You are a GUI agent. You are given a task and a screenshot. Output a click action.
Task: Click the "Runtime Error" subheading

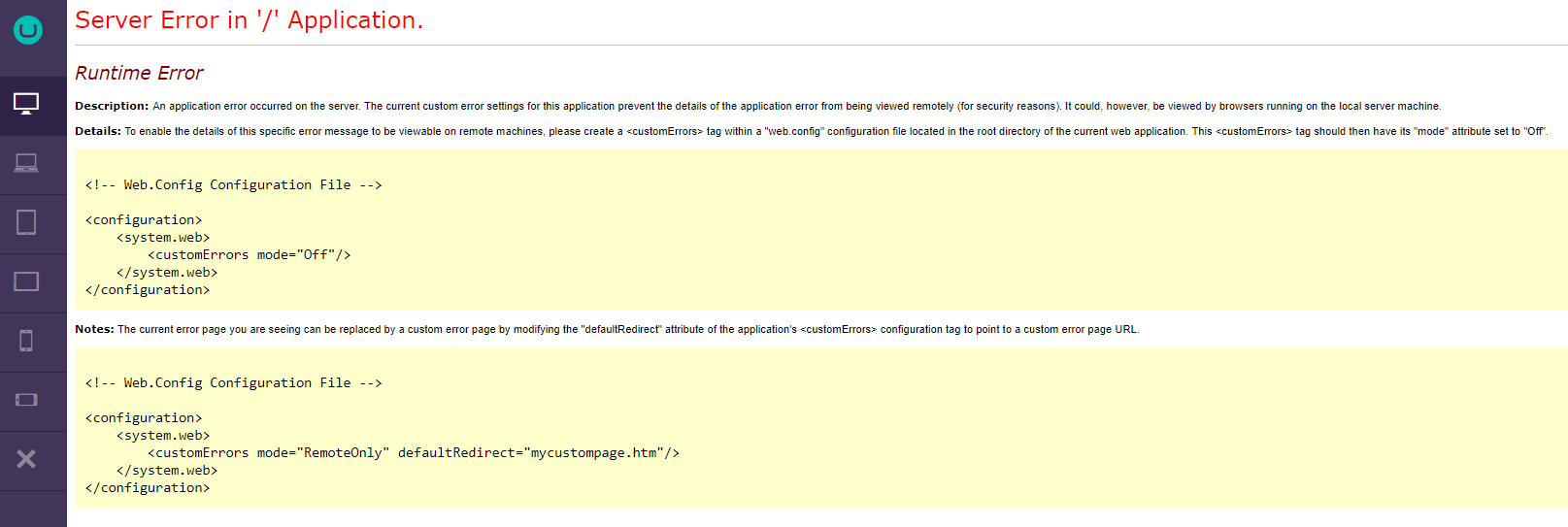click(139, 74)
